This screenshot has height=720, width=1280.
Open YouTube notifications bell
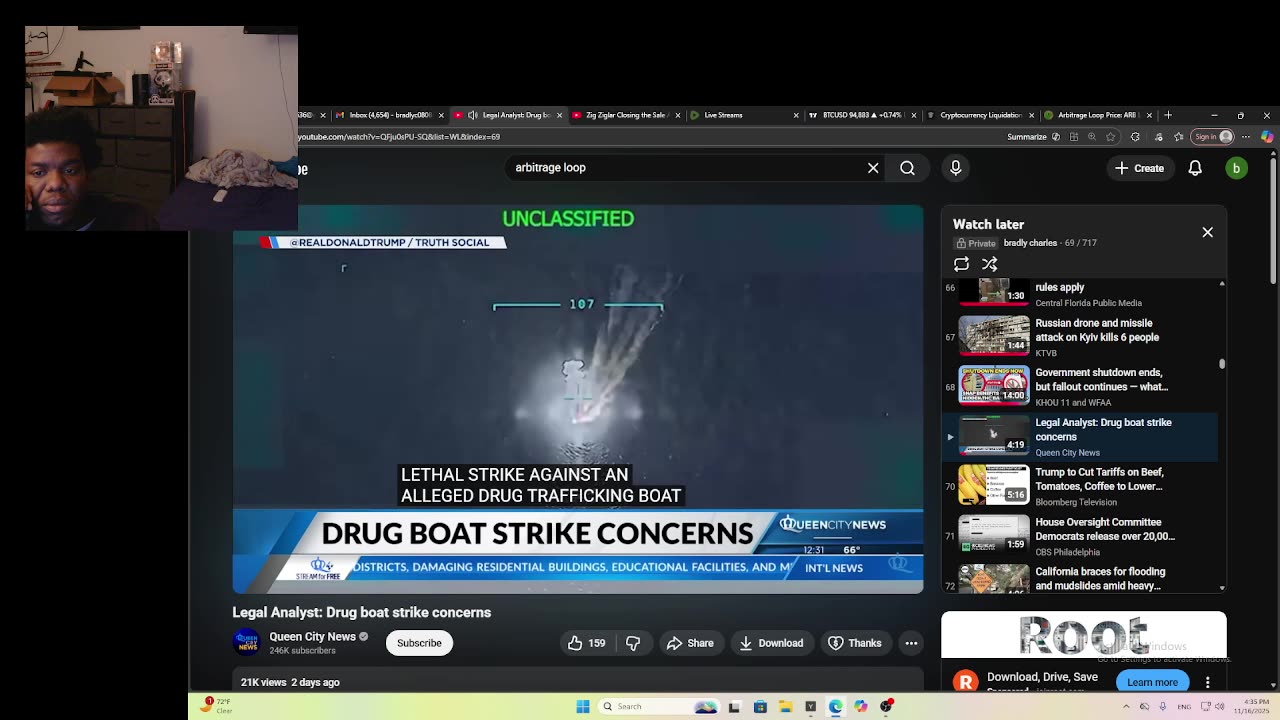coord(1195,168)
